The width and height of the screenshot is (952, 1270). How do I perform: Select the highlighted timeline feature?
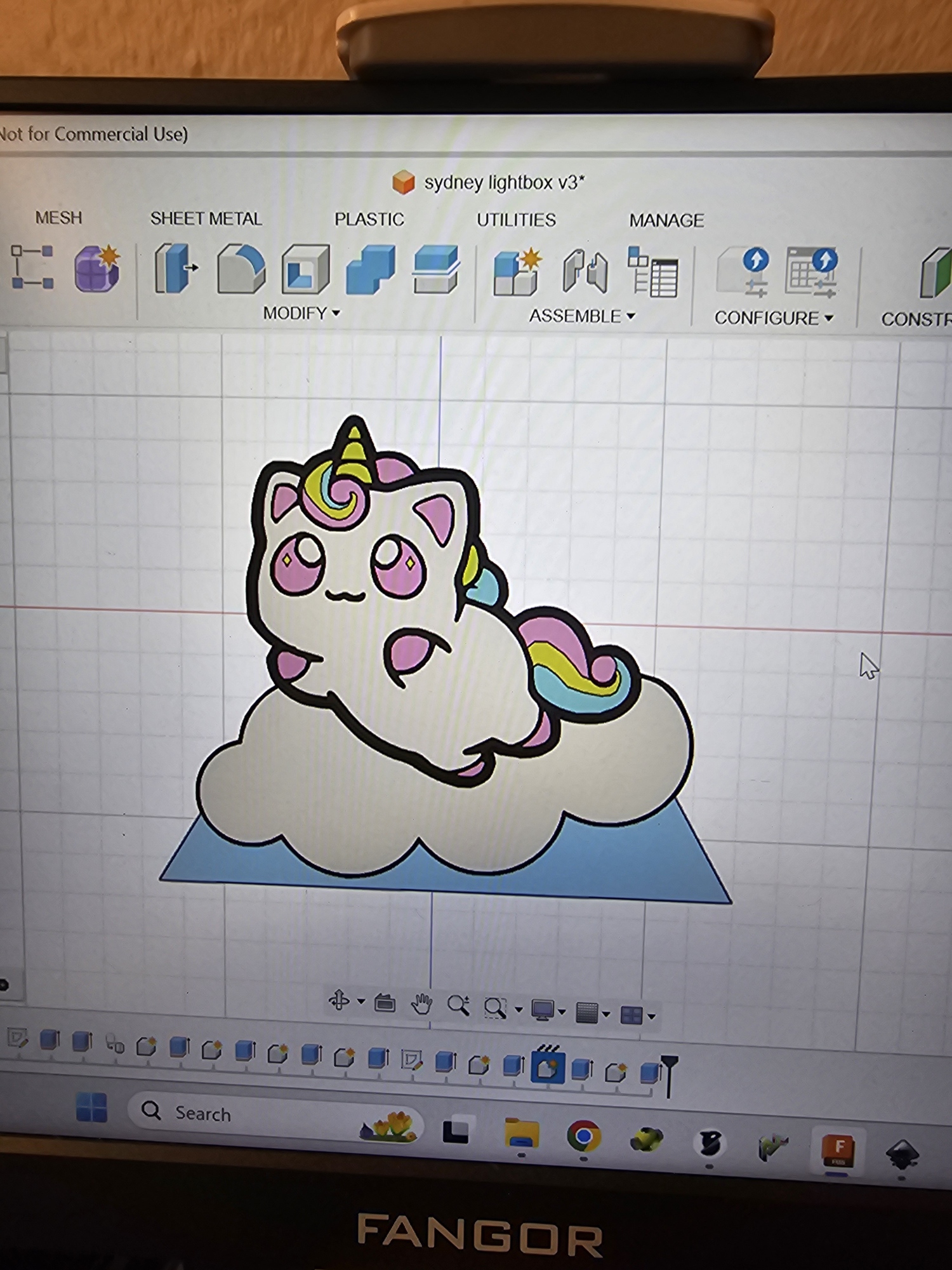click(548, 1067)
